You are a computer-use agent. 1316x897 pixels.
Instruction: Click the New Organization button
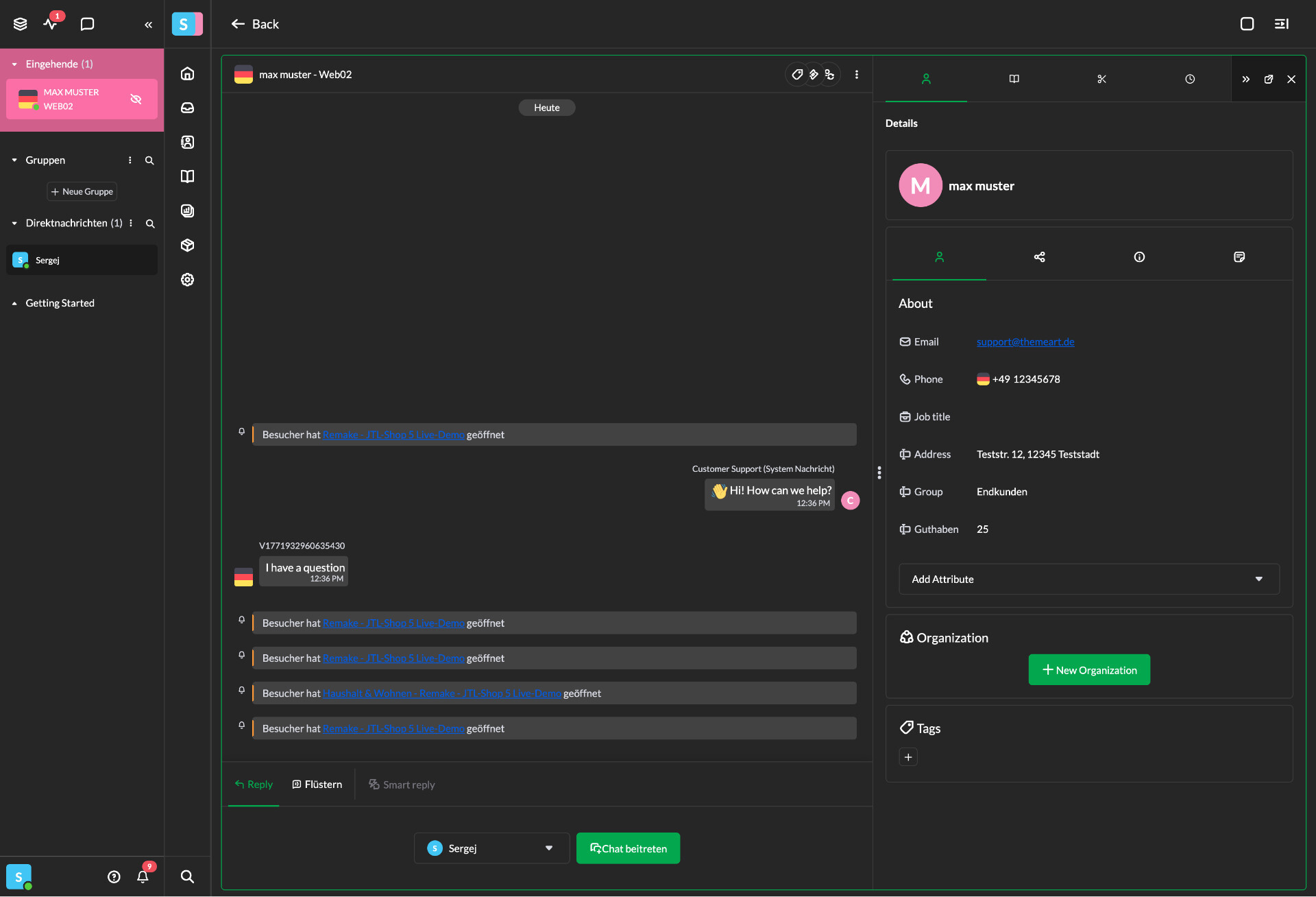(x=1089, y=670)
